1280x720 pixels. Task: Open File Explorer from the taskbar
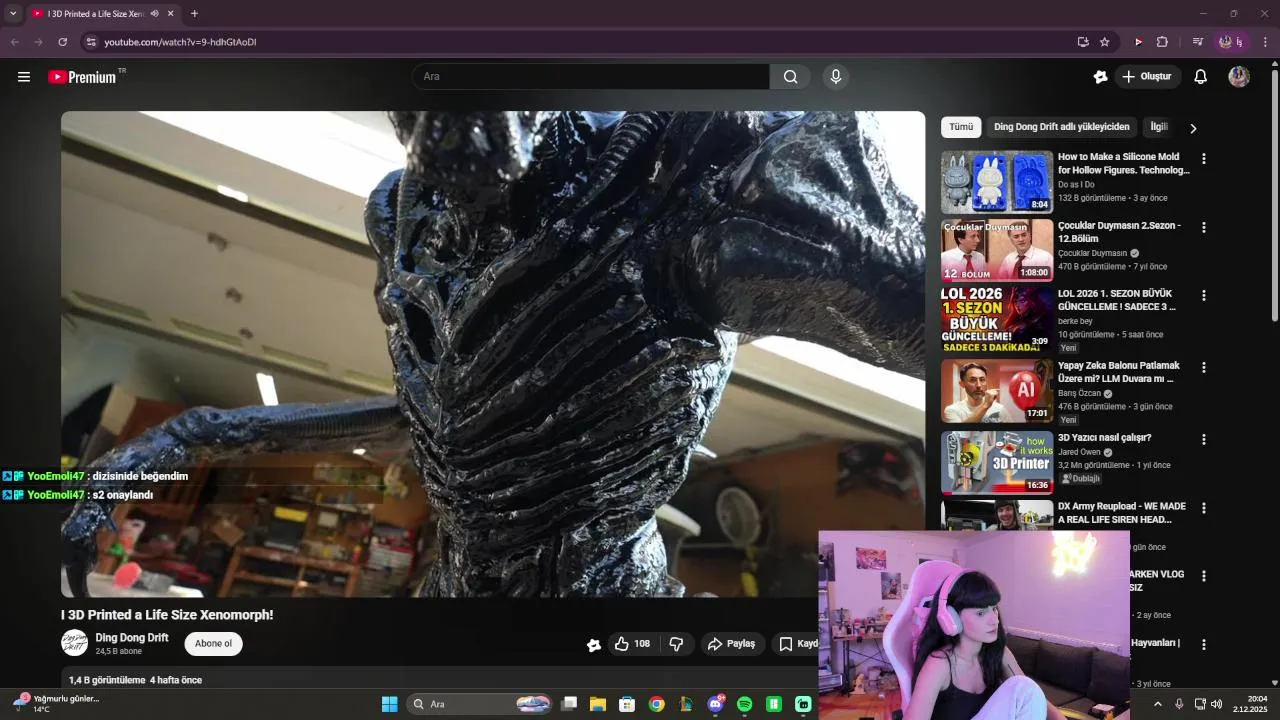598,704
